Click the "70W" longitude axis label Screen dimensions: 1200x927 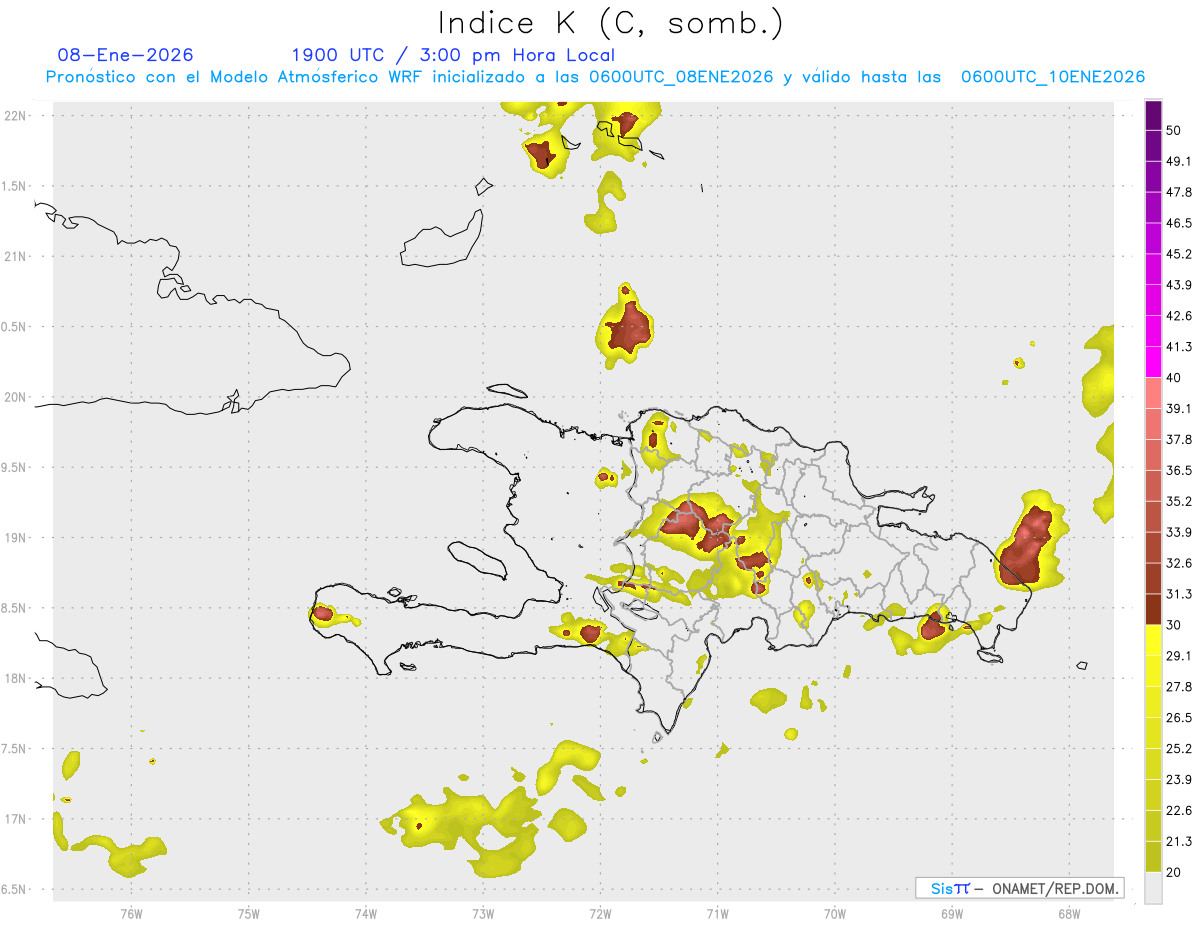click(x=835, y=913)
